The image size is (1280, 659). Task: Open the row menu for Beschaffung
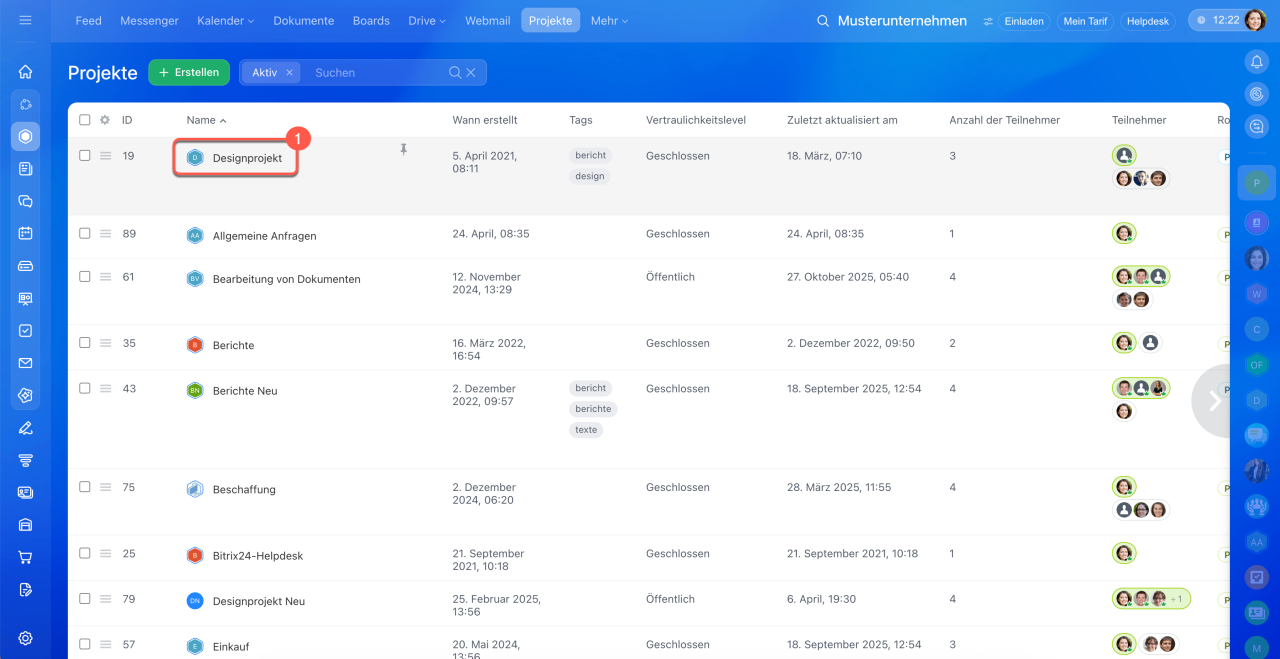[105, 488]
